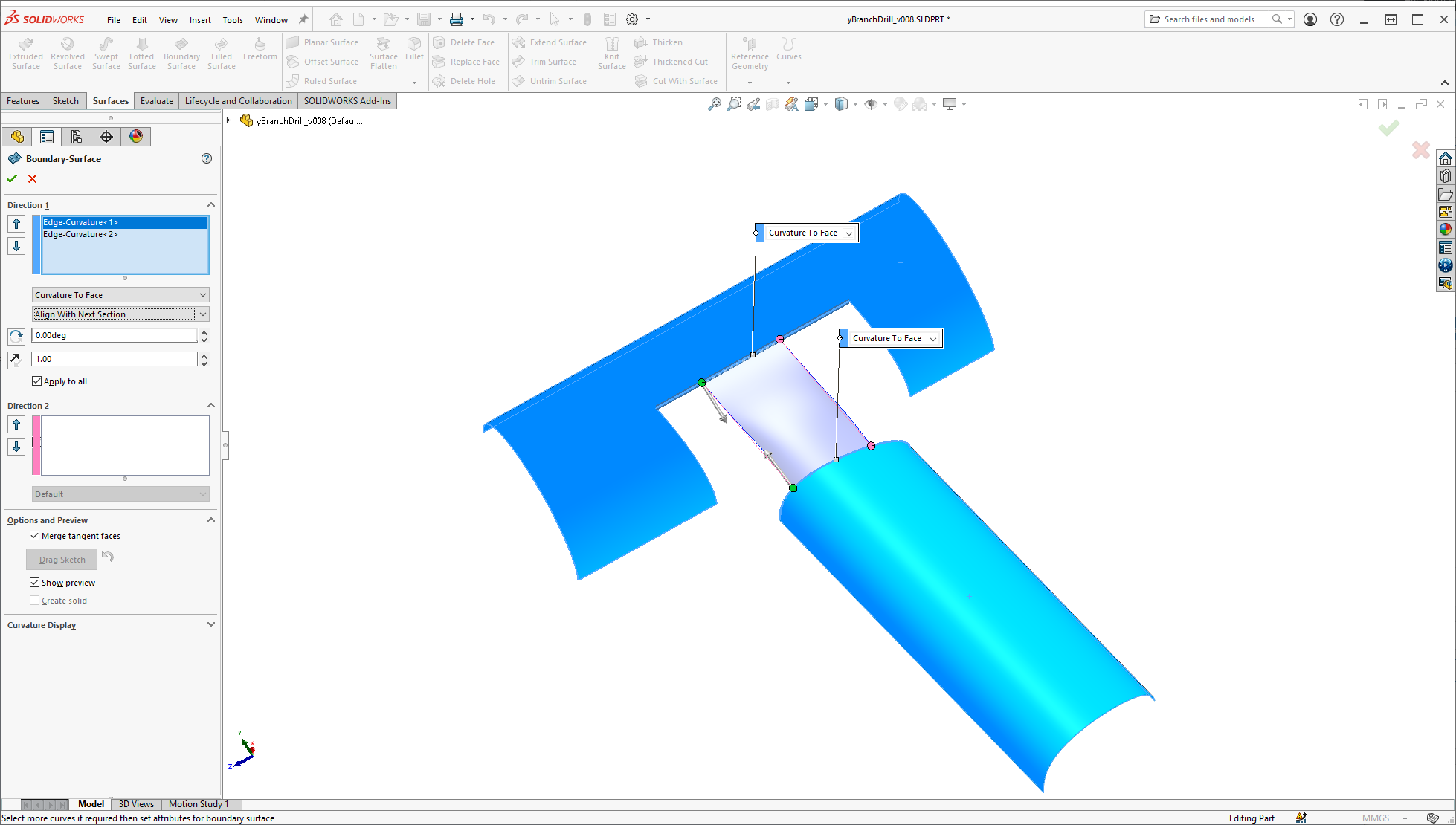The width and height of the screenshot is (1456, 825).
Task: Open the ConfigurationManager panel tab
Action: (x=76, y=137)
